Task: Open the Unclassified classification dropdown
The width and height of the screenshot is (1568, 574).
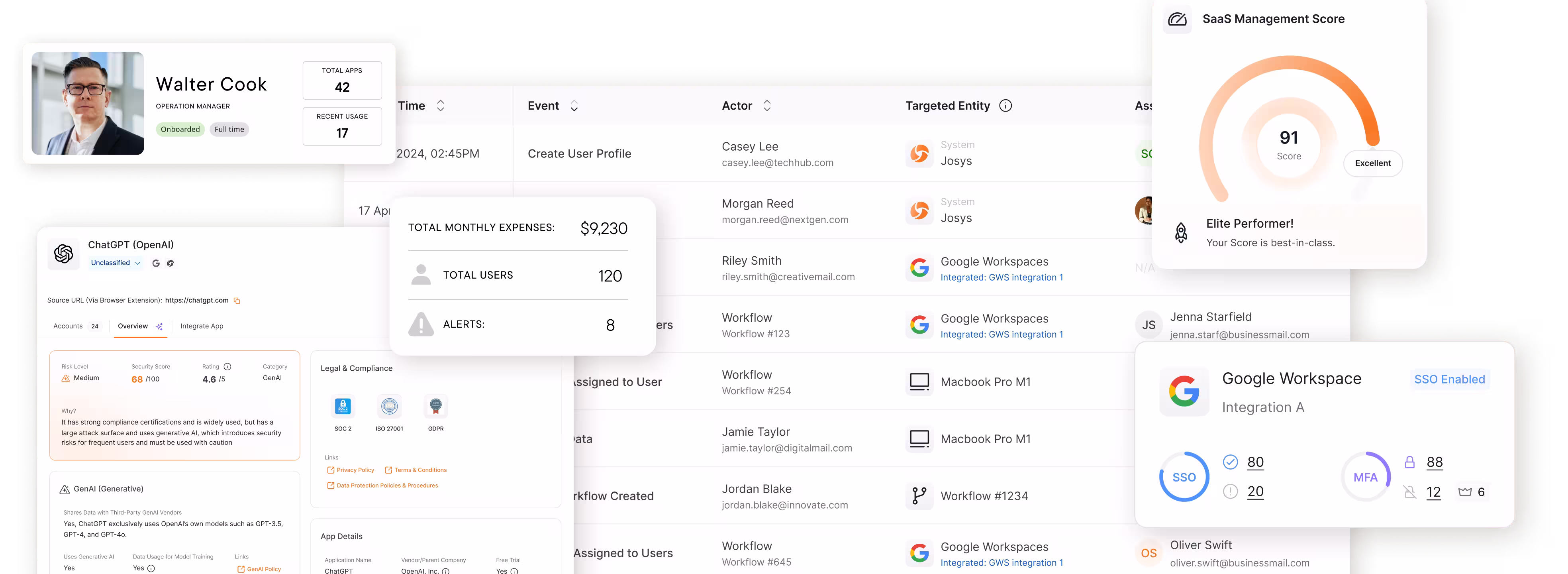Action: coord(116,263)
